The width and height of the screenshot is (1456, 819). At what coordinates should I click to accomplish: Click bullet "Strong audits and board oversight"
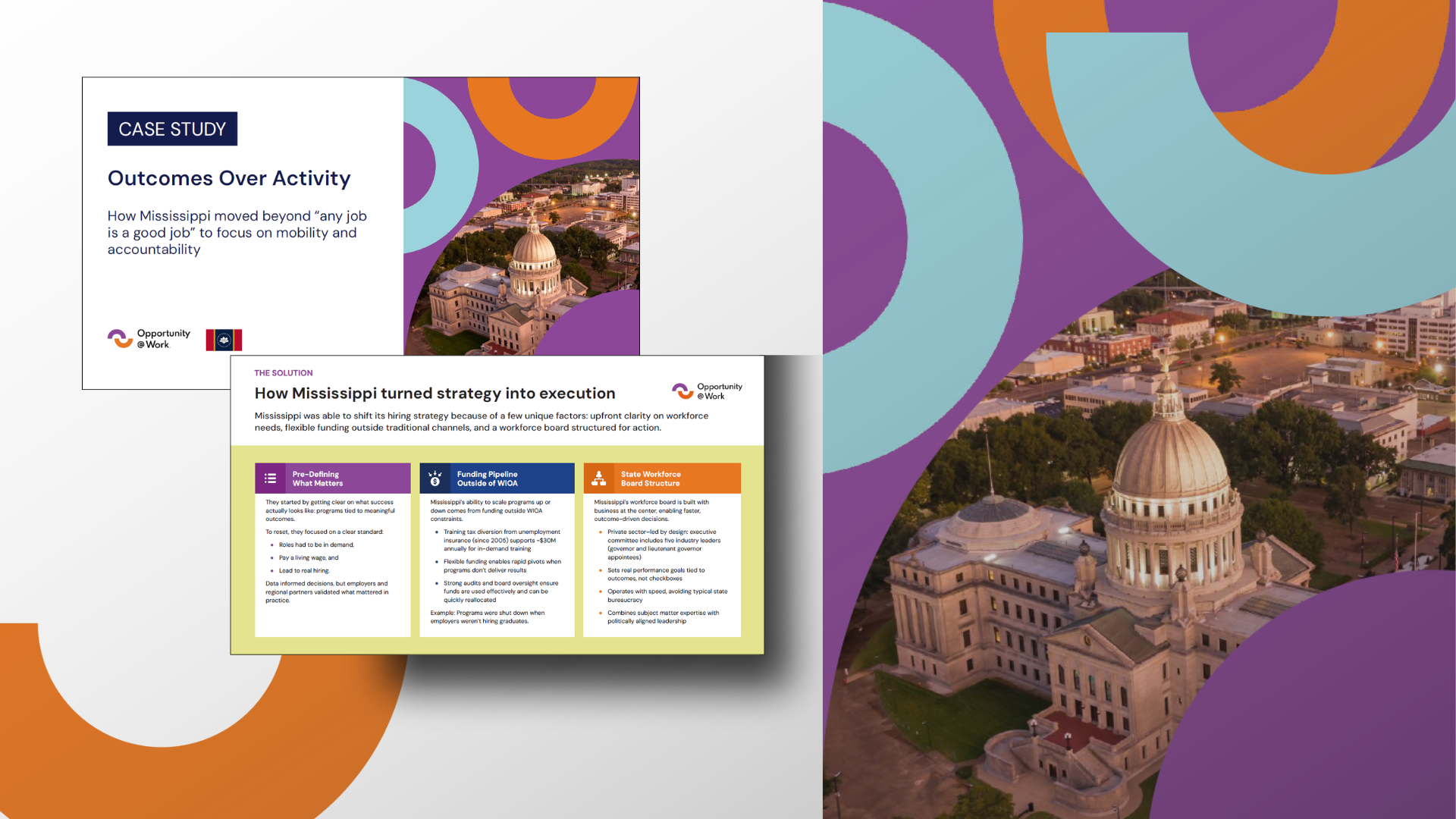pos(501,591)
